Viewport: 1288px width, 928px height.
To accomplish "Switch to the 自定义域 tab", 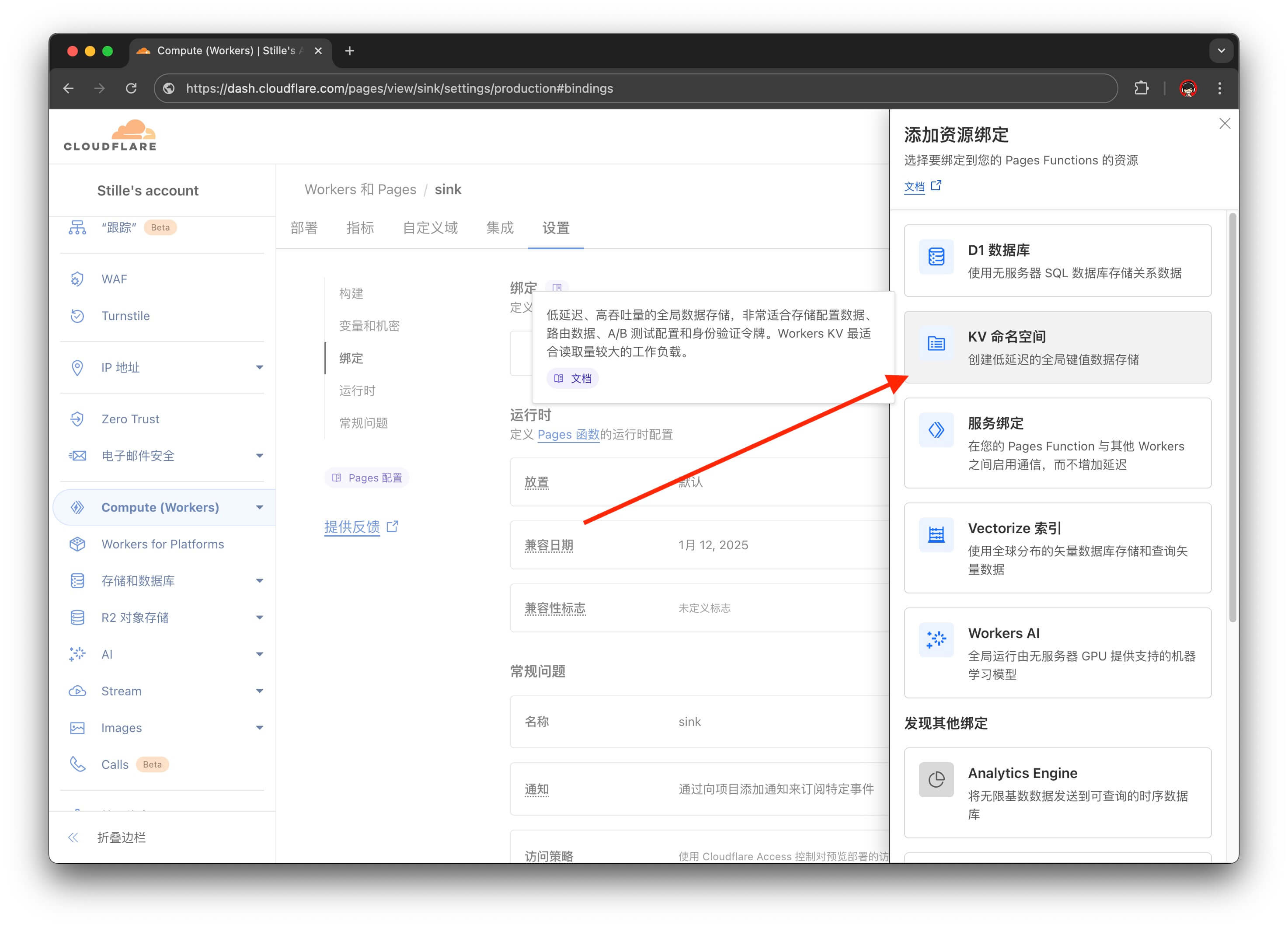I will pos(430,228).
